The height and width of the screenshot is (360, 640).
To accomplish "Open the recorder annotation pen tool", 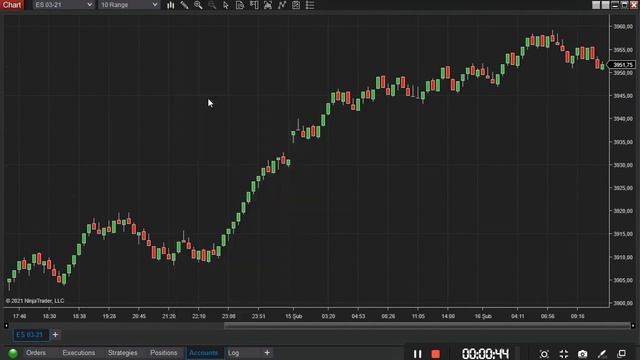I will click(602, 354).
